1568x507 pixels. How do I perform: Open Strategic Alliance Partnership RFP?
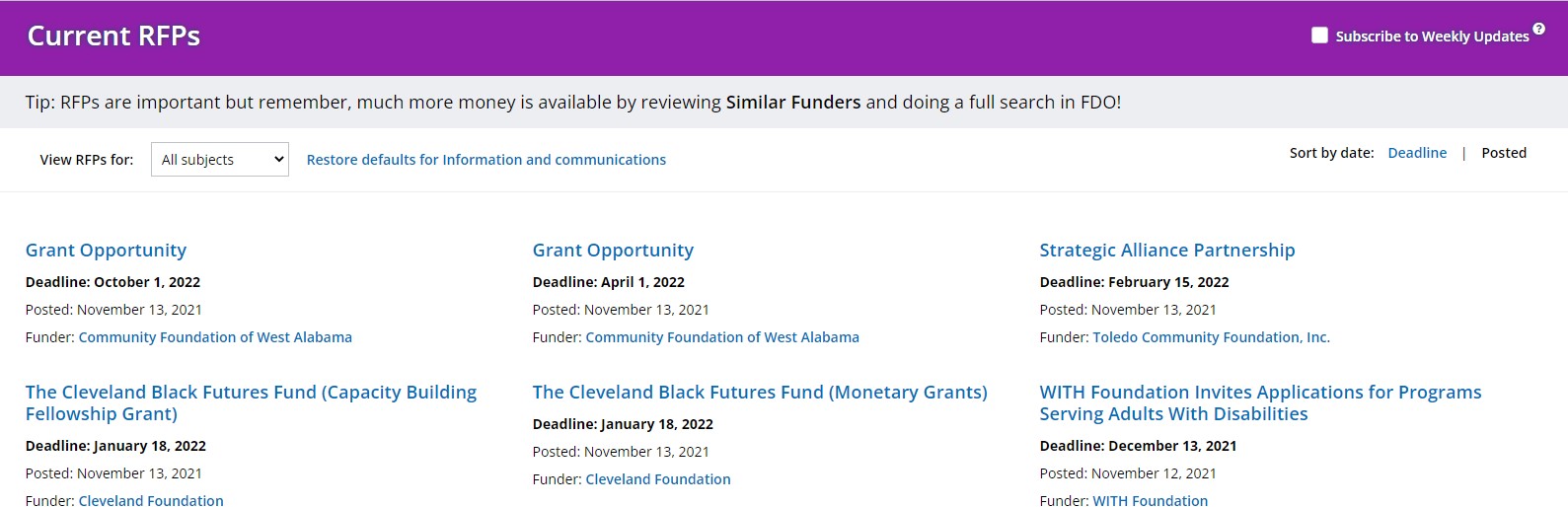tap(1167, 251)
